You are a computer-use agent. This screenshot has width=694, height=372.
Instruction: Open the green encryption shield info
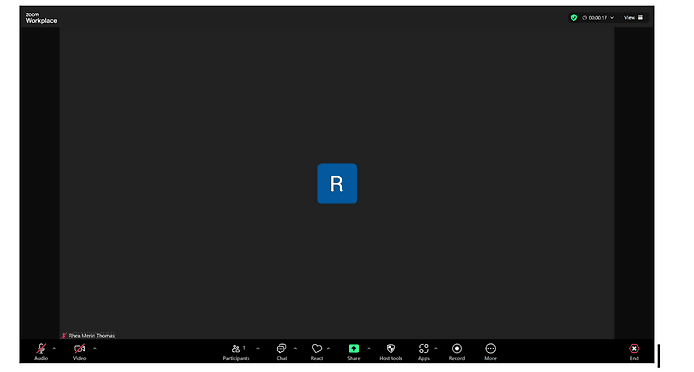tap(574, 18)
